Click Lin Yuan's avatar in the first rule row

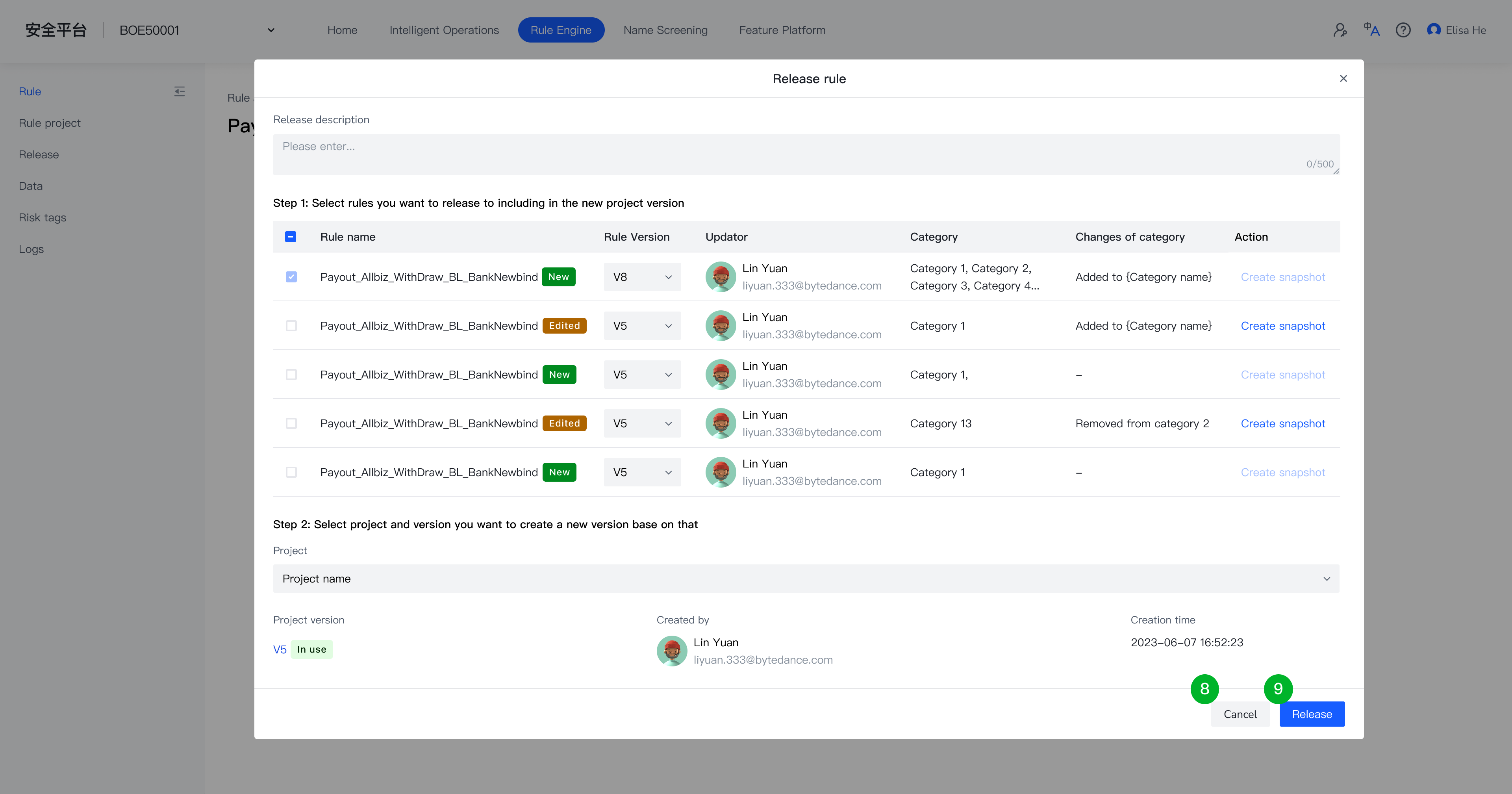pos(720,276)
